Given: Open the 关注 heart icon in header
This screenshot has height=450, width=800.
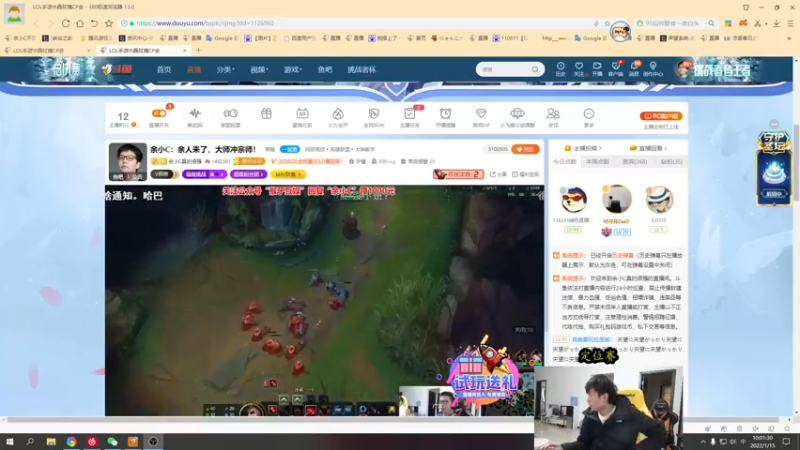Looking at the screenshot, I should [579, 69].
